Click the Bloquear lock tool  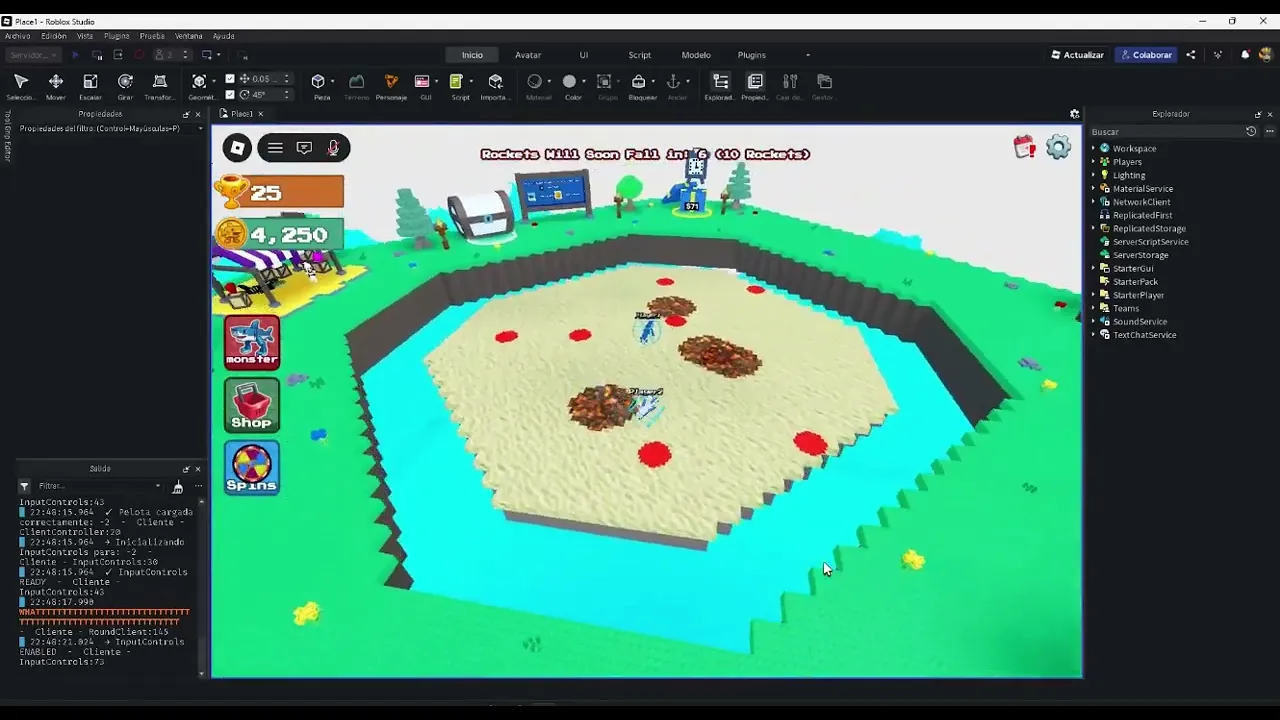click(640, 86)
